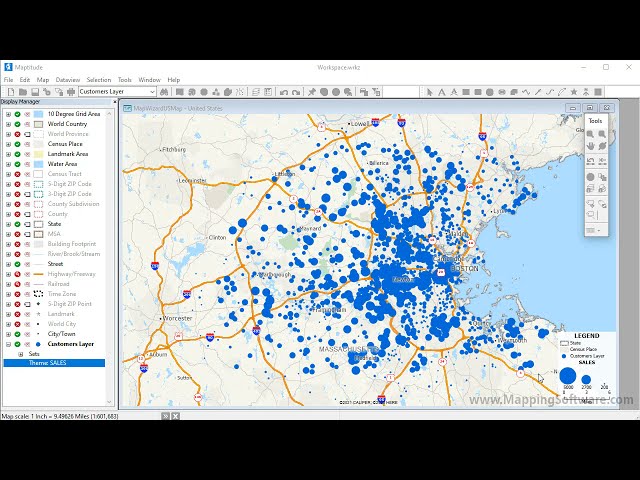This screenshot has height=480, width=640.
Task: Select the Theme: SALES tree item
Action: click(x=54, y=363)
